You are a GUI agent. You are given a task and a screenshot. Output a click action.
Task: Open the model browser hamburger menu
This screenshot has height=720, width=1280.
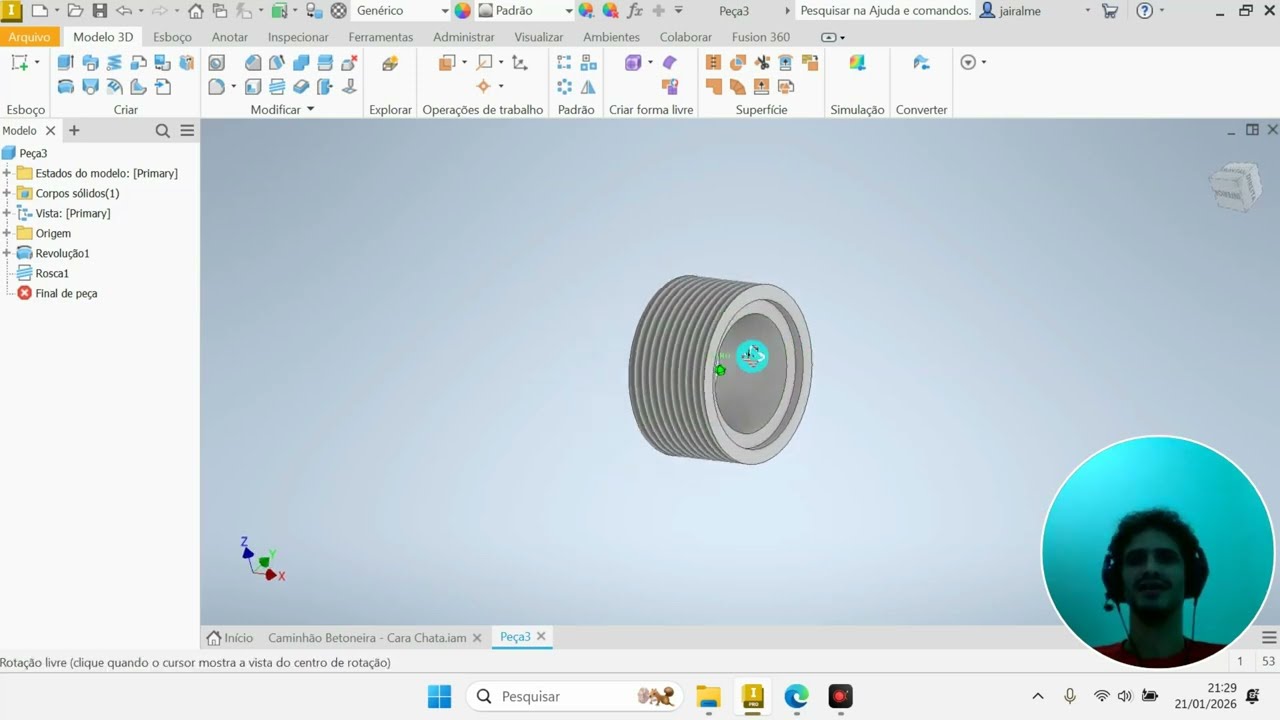pyautogui.click(x=187, y=131)
